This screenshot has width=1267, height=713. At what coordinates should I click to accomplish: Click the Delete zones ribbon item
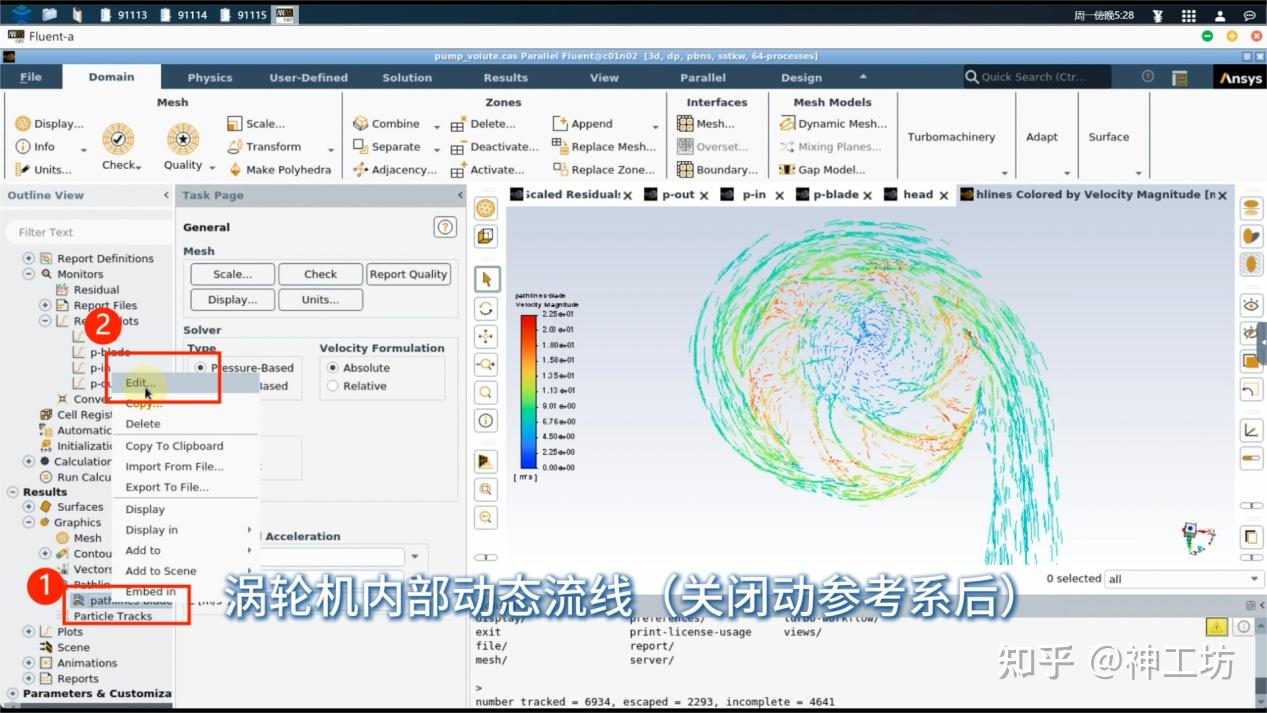point(483,124)
